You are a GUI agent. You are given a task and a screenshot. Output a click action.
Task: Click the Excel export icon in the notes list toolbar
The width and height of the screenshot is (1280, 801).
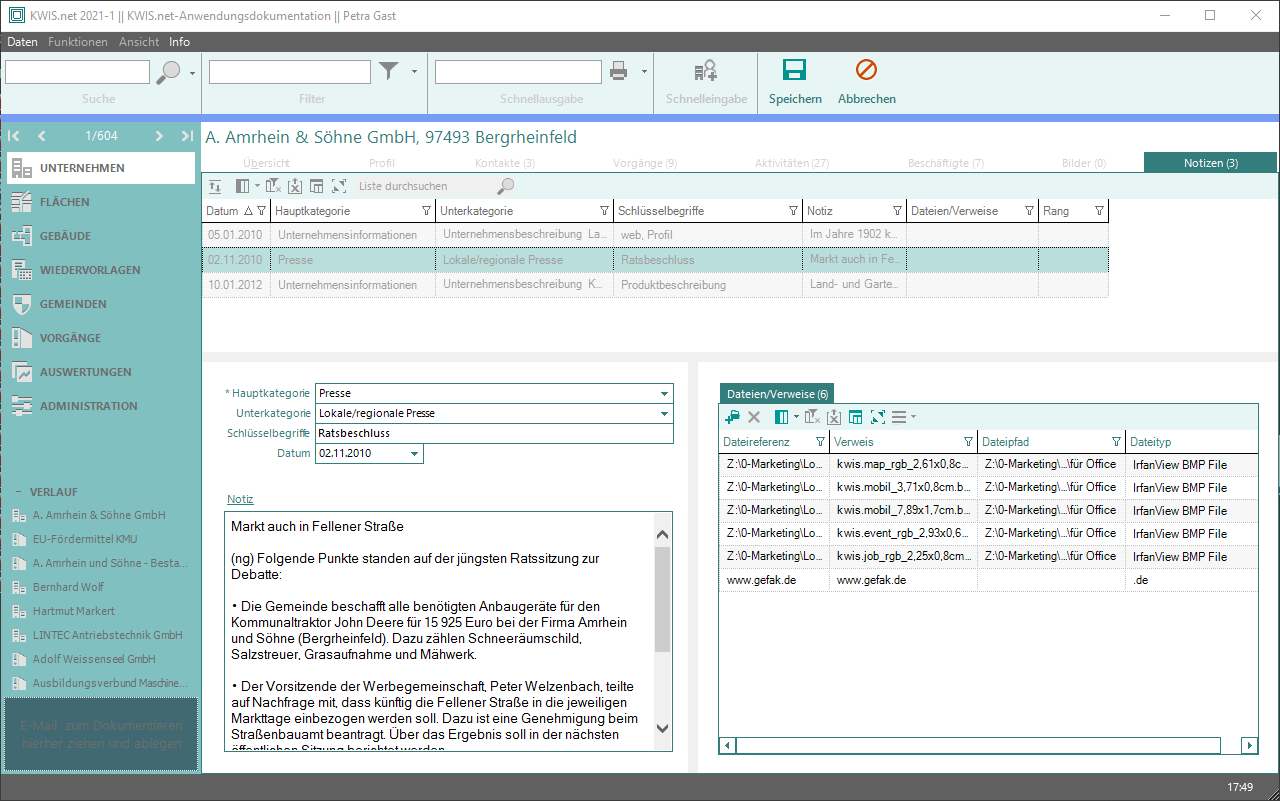click(x=295, y=186)
